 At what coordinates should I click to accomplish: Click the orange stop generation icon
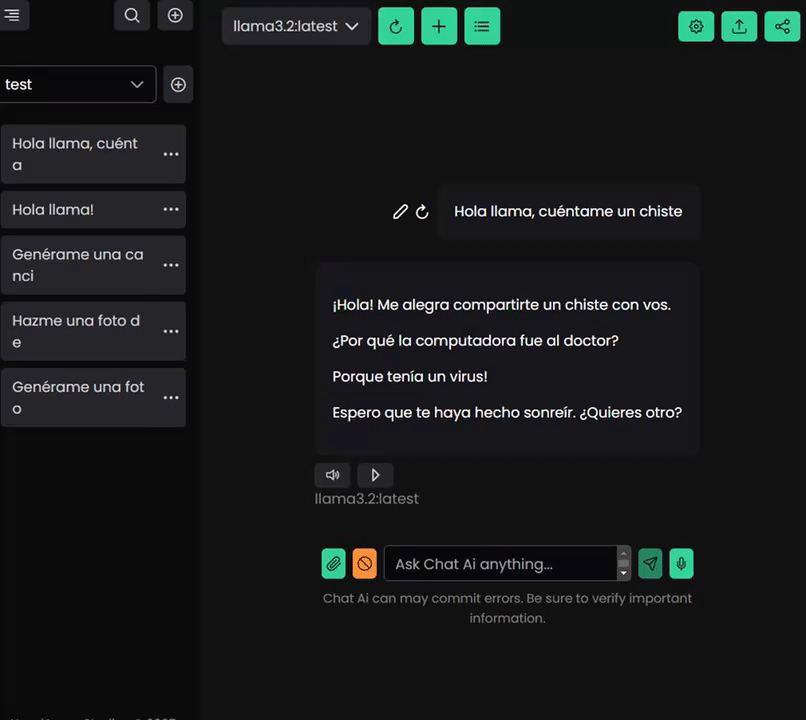(364, 564)
